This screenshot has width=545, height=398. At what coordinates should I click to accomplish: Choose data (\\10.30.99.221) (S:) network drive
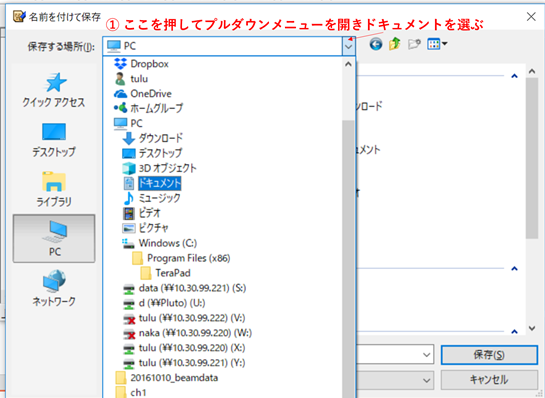tap(185, 288)
